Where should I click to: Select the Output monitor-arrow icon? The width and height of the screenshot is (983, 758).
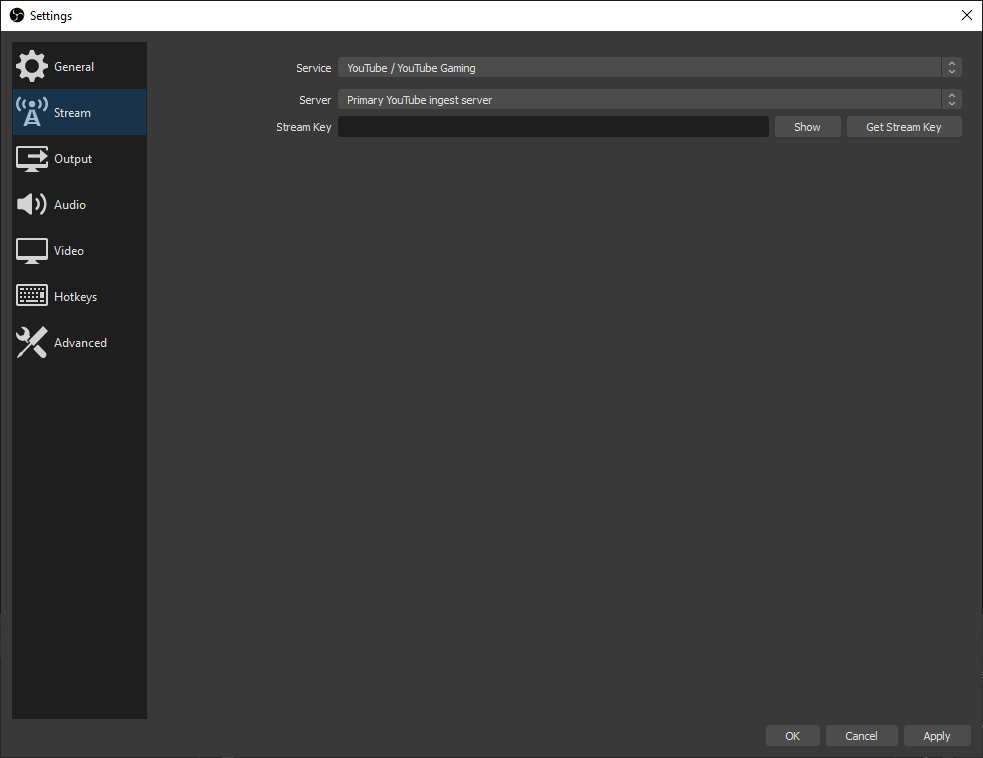(x=31, y=158)
